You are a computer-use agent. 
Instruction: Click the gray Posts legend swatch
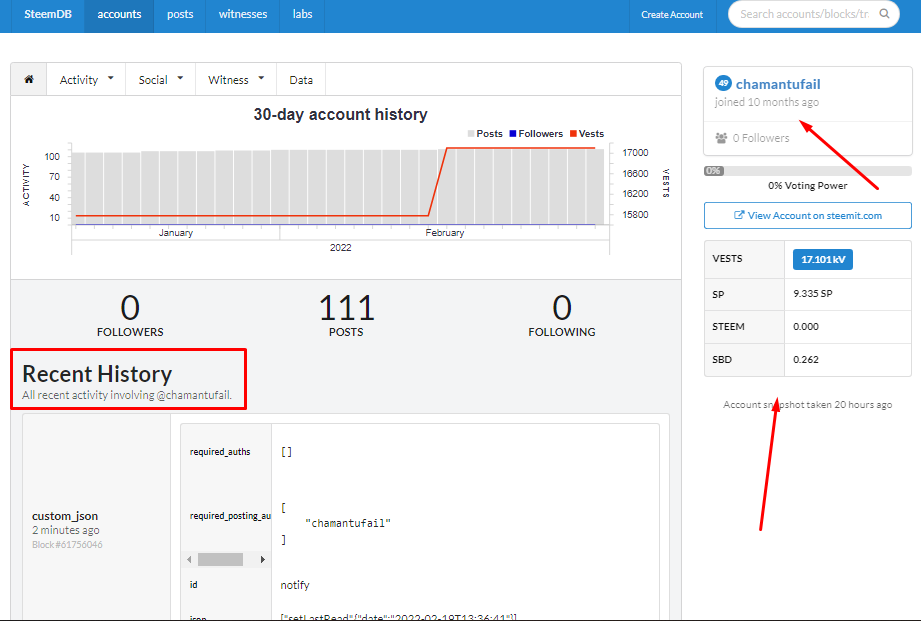coord(471,134)
